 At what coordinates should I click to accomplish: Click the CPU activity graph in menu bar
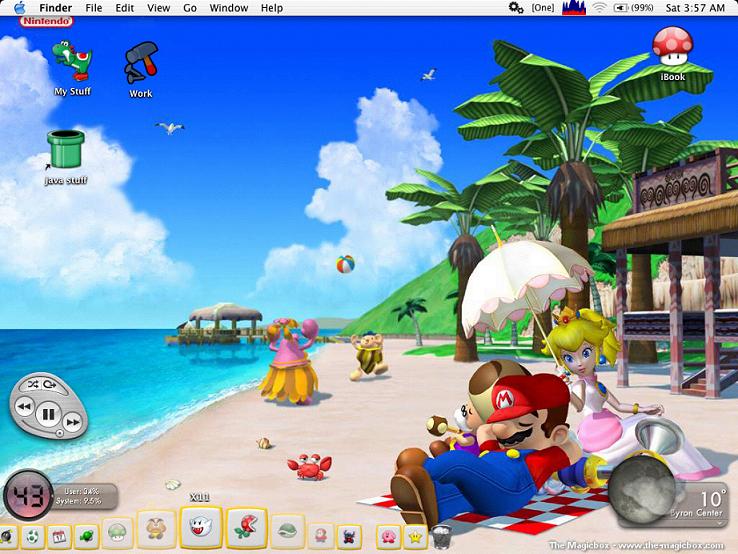574,8
